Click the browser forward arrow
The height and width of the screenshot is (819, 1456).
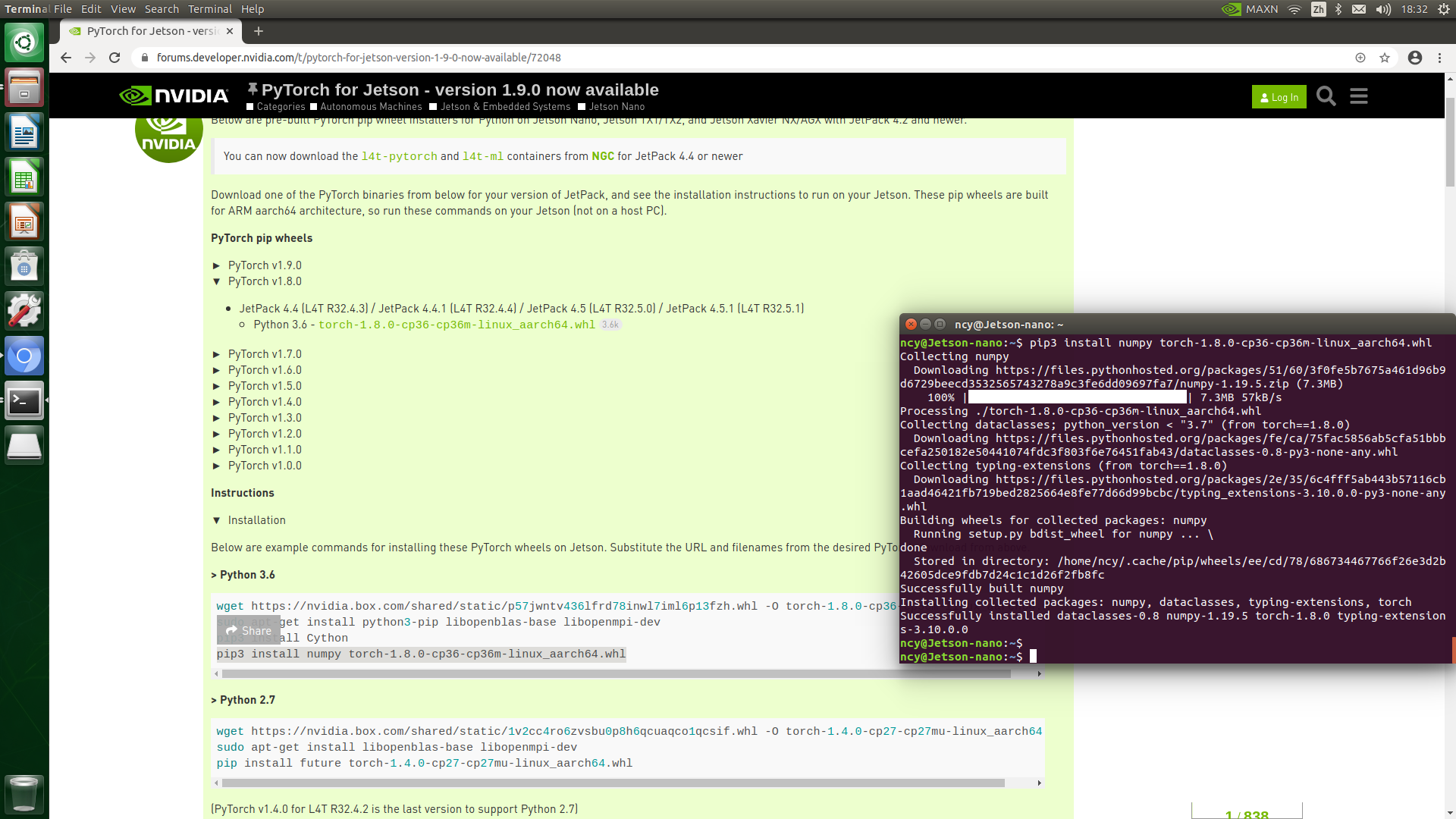[90, 58]
